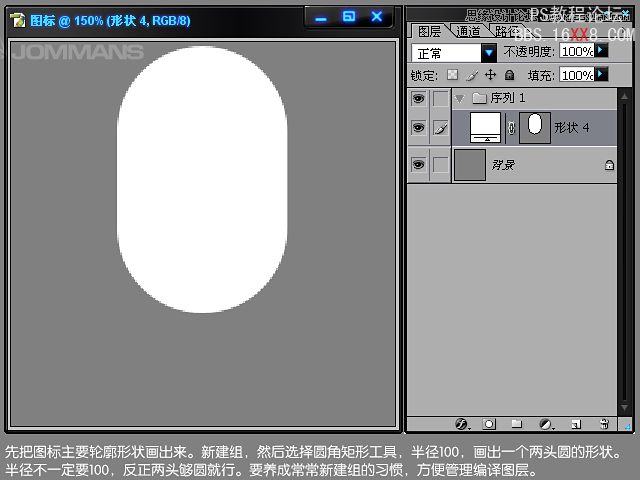Open the new adjustment layer icon menu
Screen dimensions: 640x480
546,424
